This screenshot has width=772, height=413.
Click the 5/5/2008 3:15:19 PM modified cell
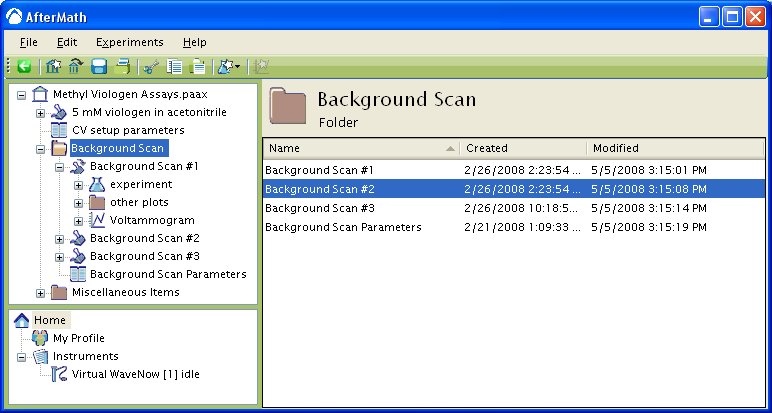click(649, 227)
